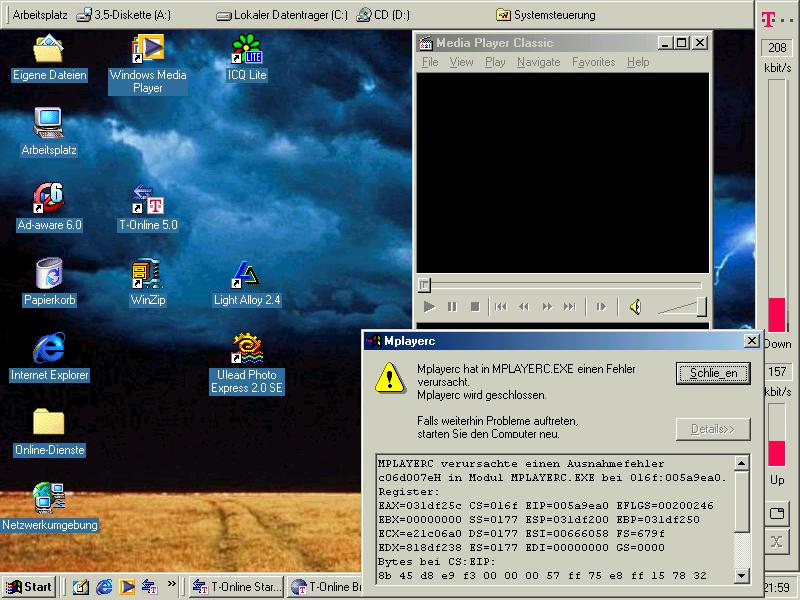Image resolution: width=800 pixels, height=600 pixels.
Task: Click the line starting 'EAX=031df25c' in error details
Action: point(546,506)
